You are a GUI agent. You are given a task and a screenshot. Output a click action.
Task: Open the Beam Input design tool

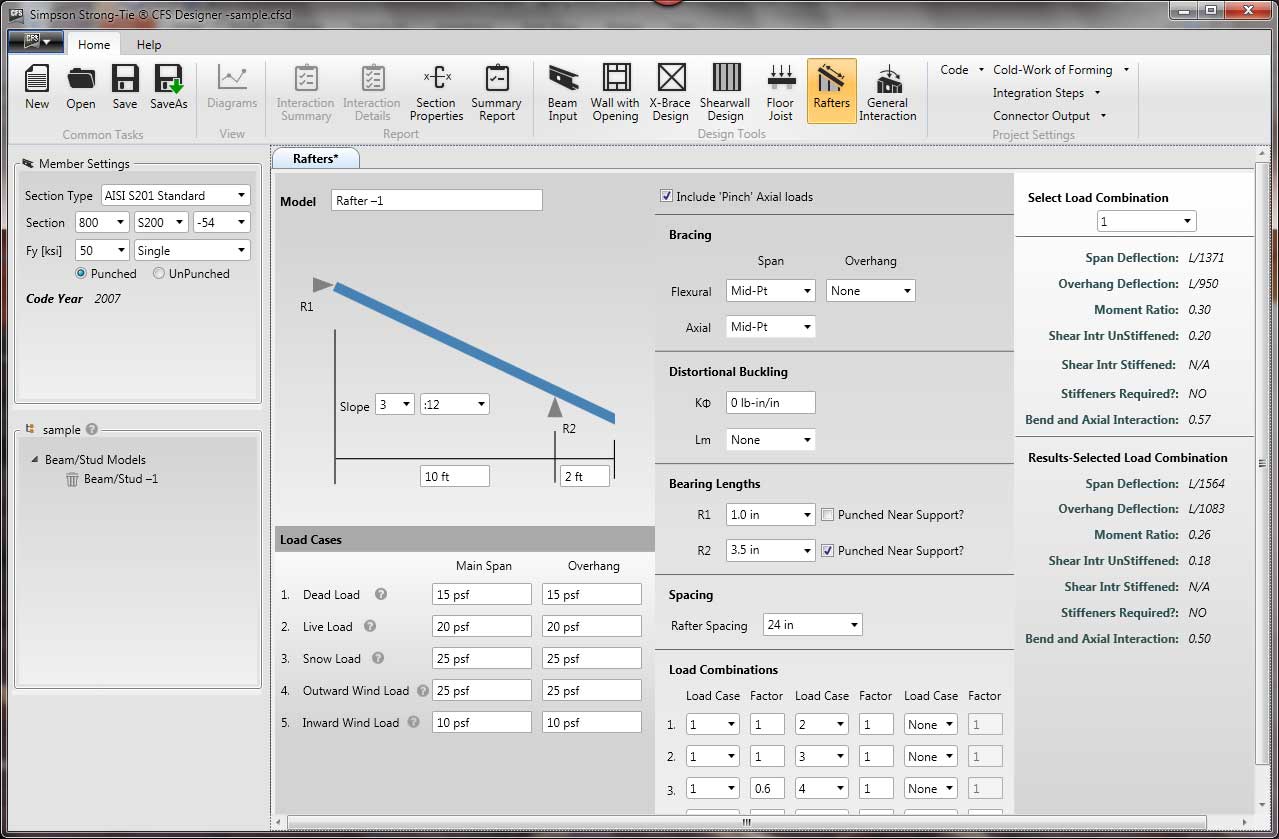click(562, 90)
